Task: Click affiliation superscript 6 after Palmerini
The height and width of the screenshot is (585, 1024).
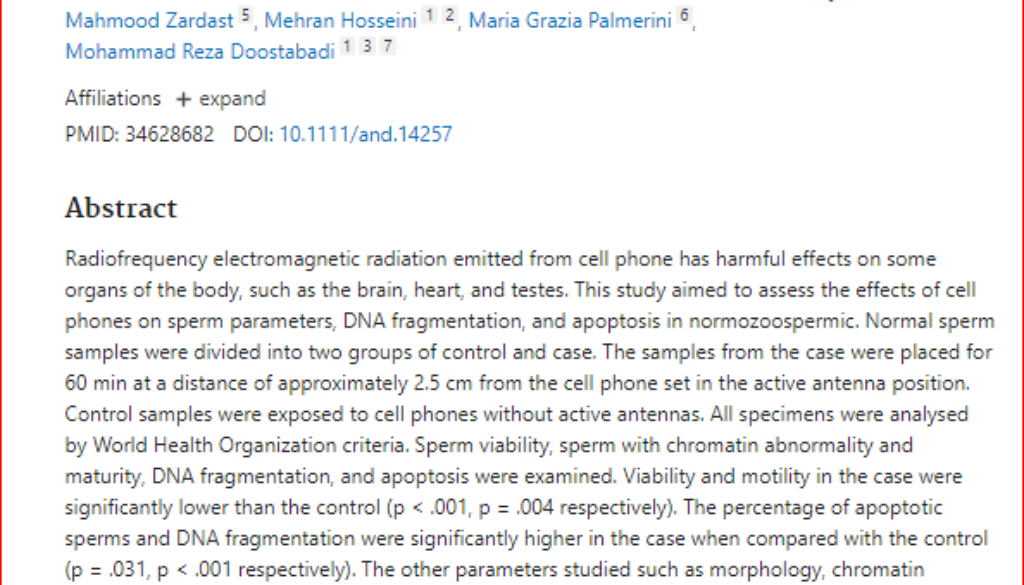Action: point(684,16)
